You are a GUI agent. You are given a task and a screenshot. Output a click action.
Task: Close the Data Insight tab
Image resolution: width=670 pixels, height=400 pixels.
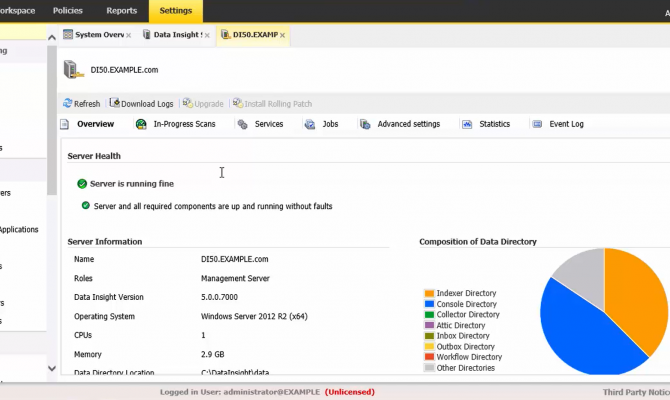point(207,35)
